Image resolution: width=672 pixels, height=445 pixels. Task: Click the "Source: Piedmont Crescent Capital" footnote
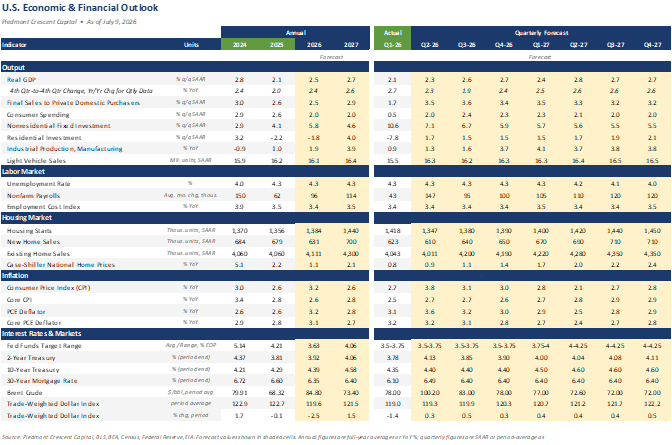(x=273, y=437)
